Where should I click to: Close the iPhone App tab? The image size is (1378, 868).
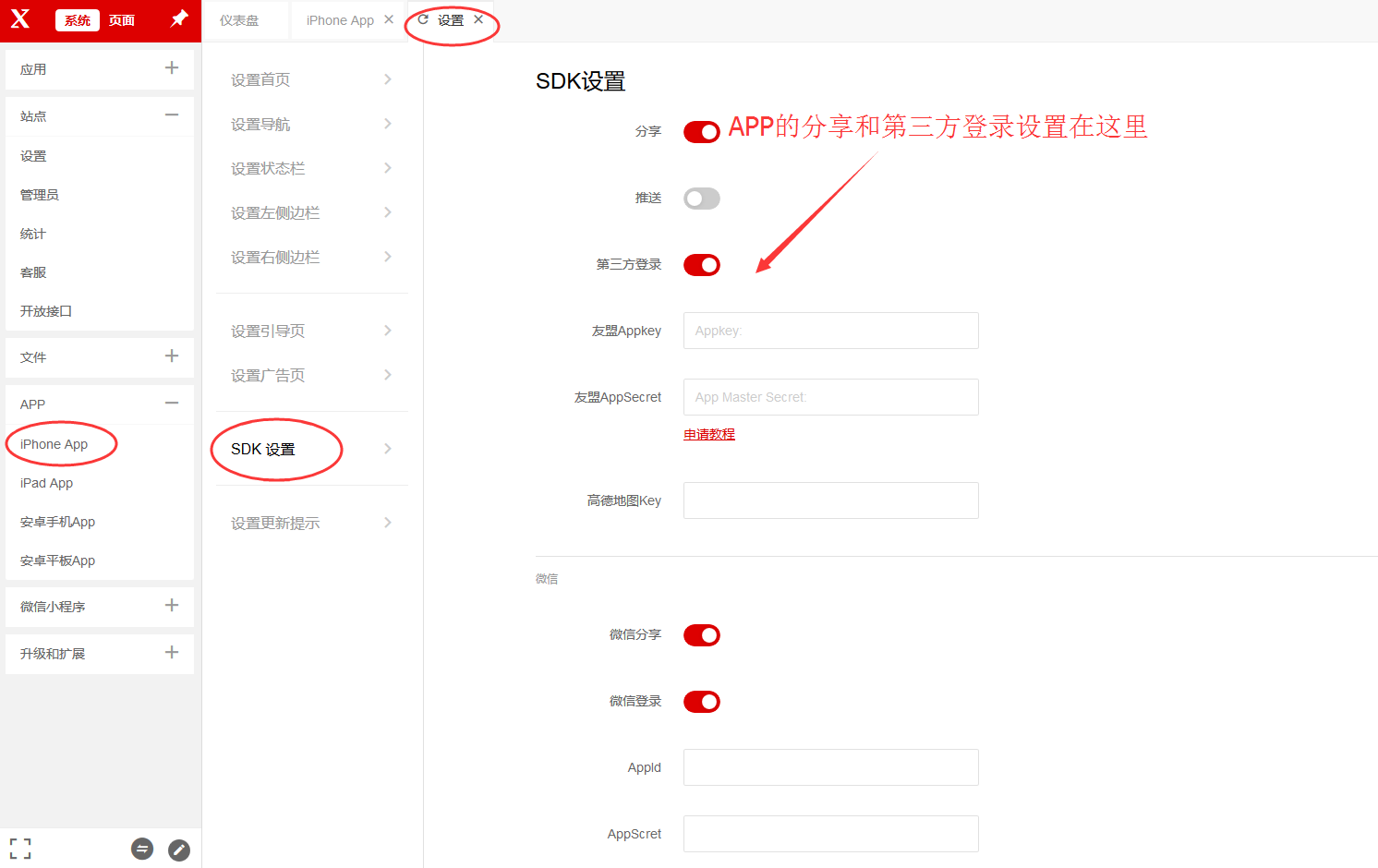[x=389, y=19]
